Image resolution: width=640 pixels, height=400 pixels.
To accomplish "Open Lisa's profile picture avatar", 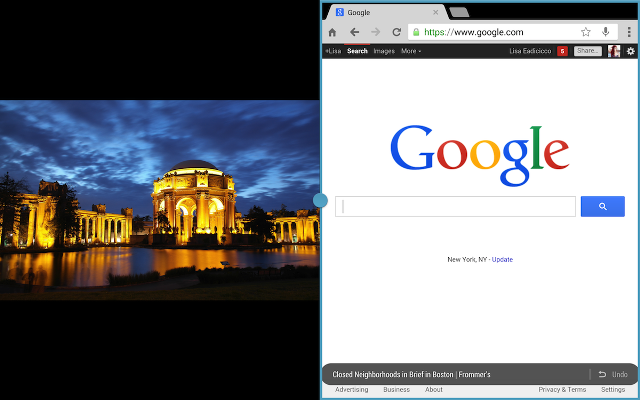I will pos(614,51).
